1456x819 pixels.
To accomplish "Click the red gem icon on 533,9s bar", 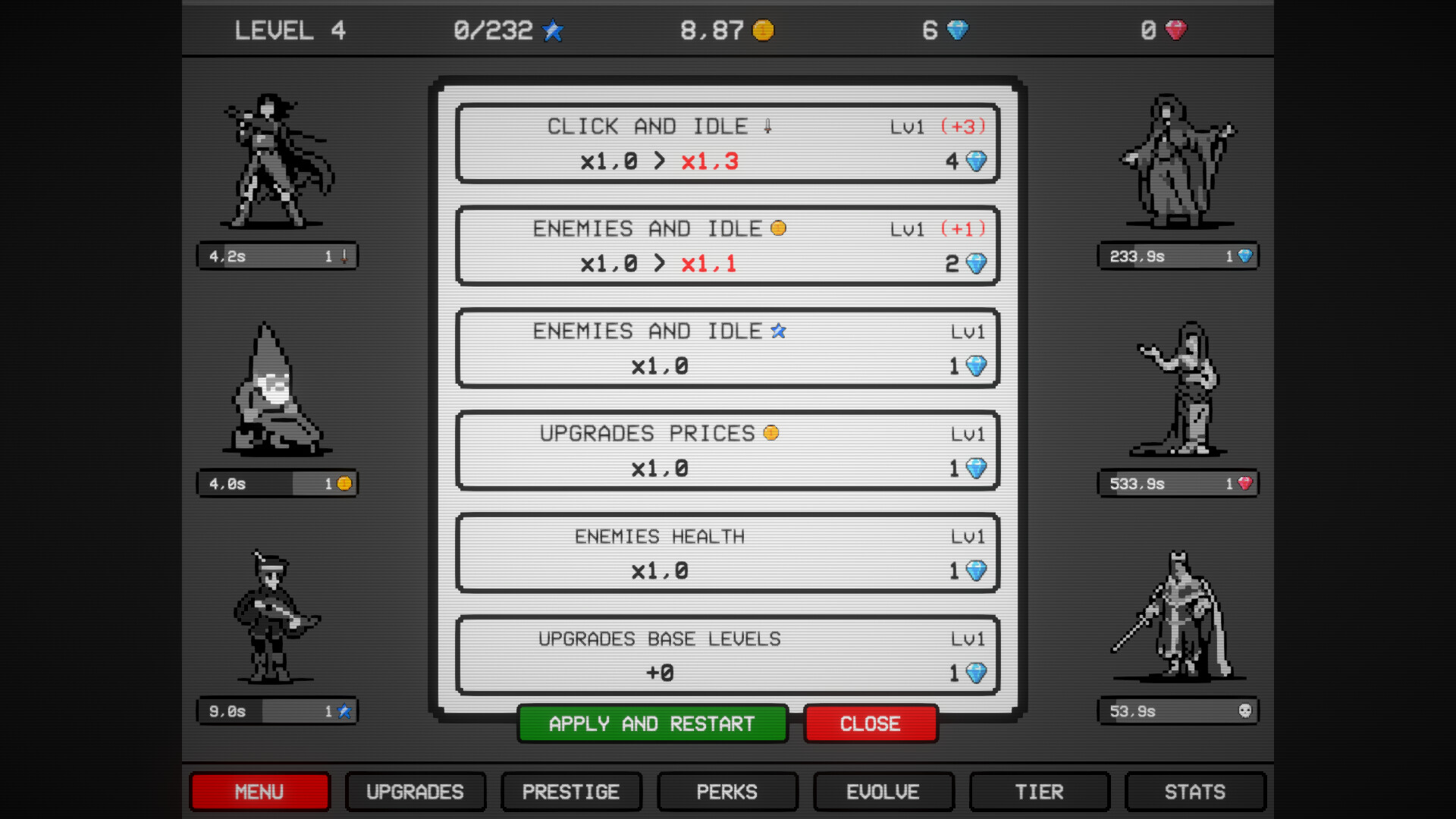I will click(1244, 483).
